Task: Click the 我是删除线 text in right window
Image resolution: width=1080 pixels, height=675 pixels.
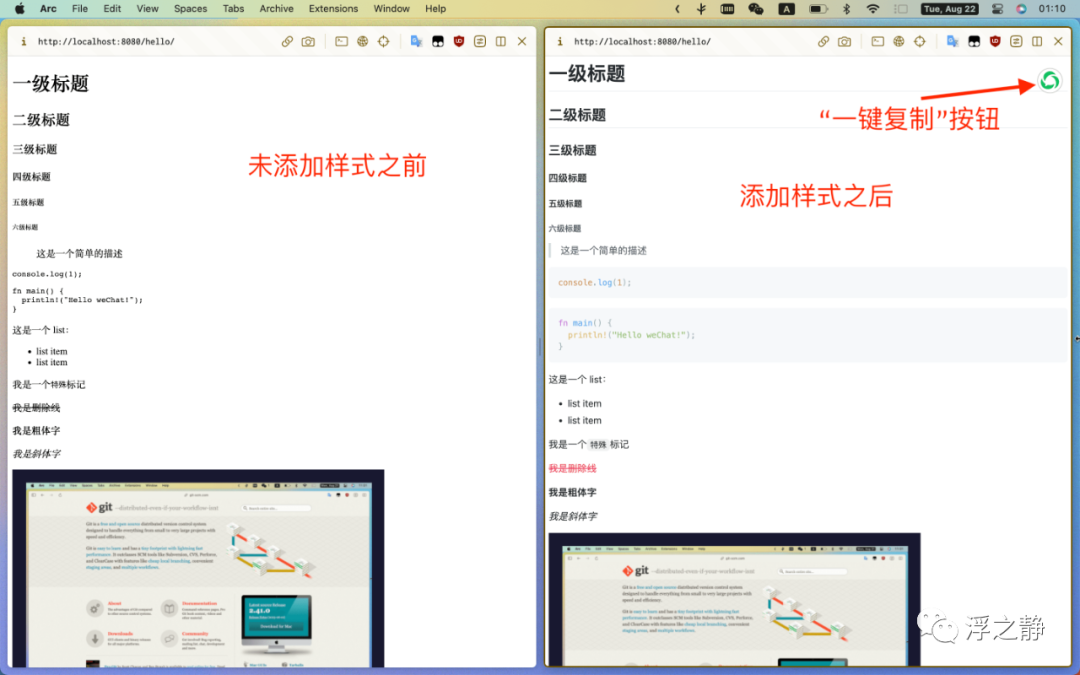Action: coord(572,468)
